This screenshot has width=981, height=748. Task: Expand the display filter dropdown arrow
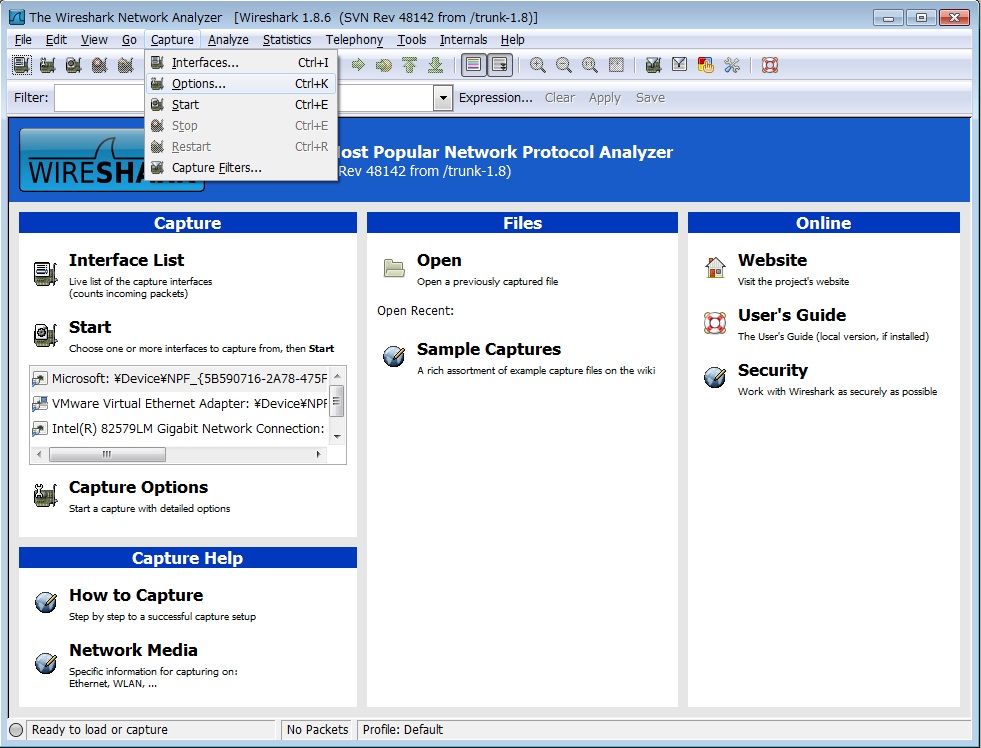[x=443, y=98]
